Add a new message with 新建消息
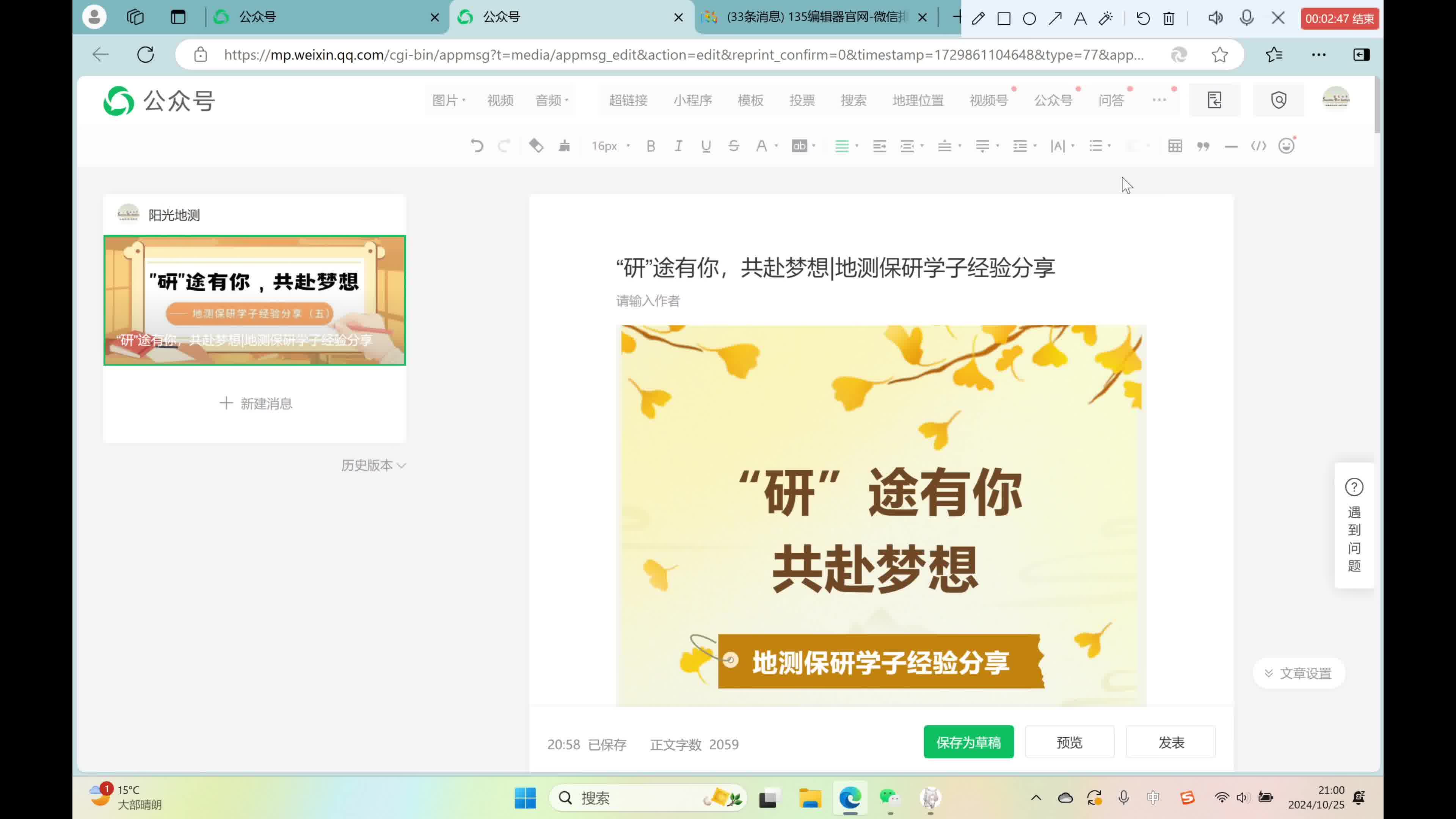 click(x=256, y=403)
